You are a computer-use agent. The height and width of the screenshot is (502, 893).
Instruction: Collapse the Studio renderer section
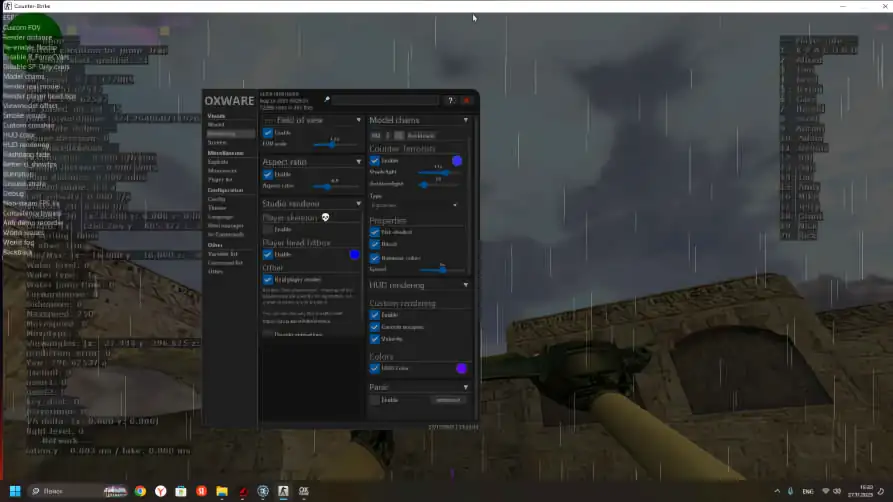point(358,203)
